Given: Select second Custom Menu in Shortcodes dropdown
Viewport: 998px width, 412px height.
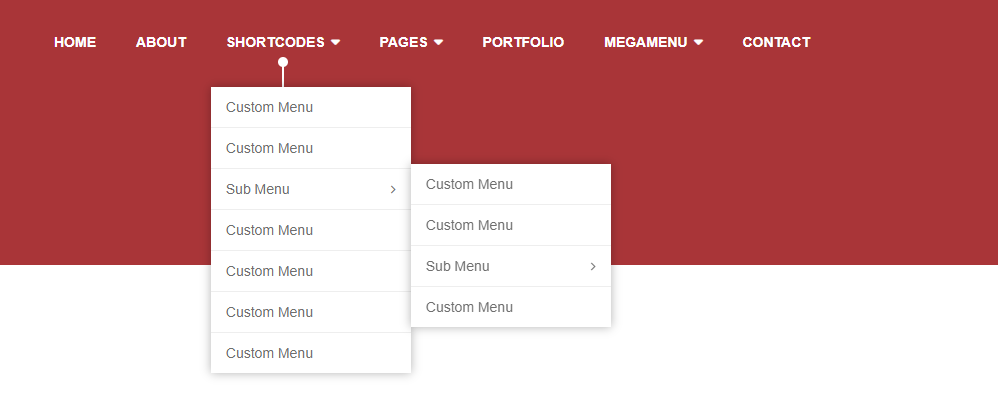Looking at the screenshot, I should (x=269, y=148).
